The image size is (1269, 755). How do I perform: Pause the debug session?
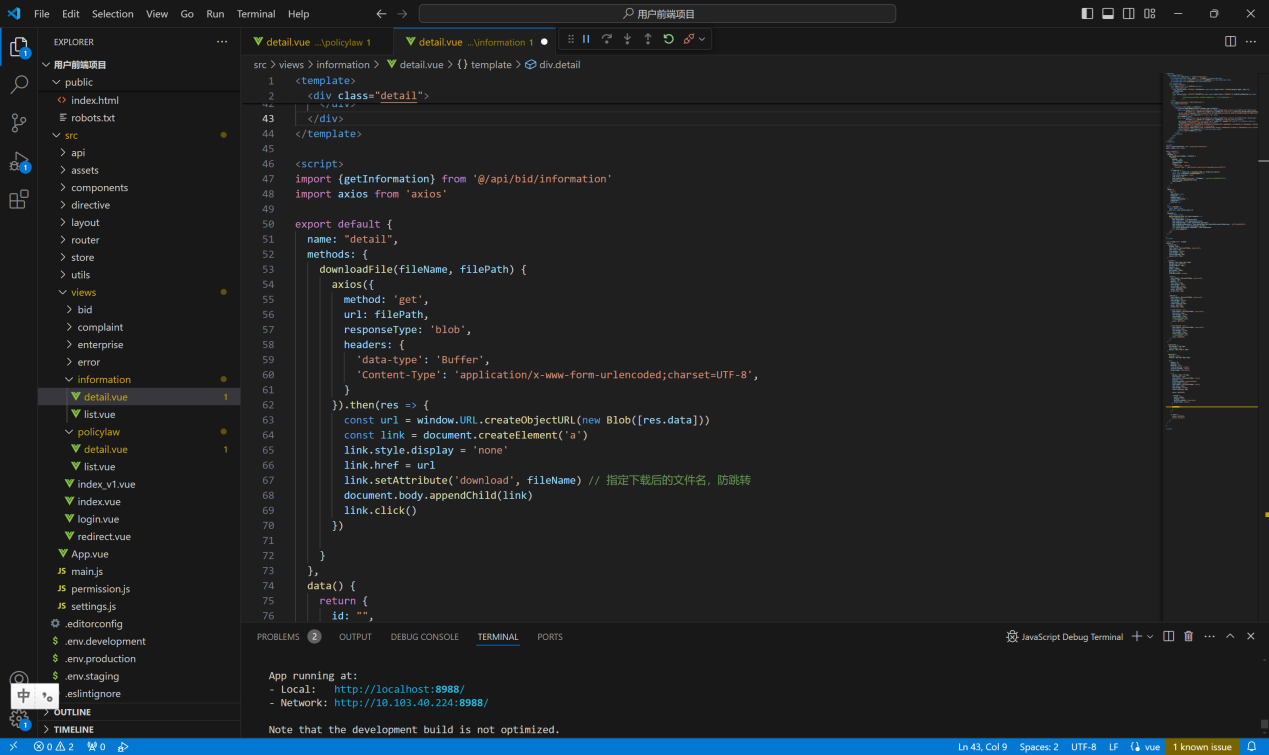[586, 39]
